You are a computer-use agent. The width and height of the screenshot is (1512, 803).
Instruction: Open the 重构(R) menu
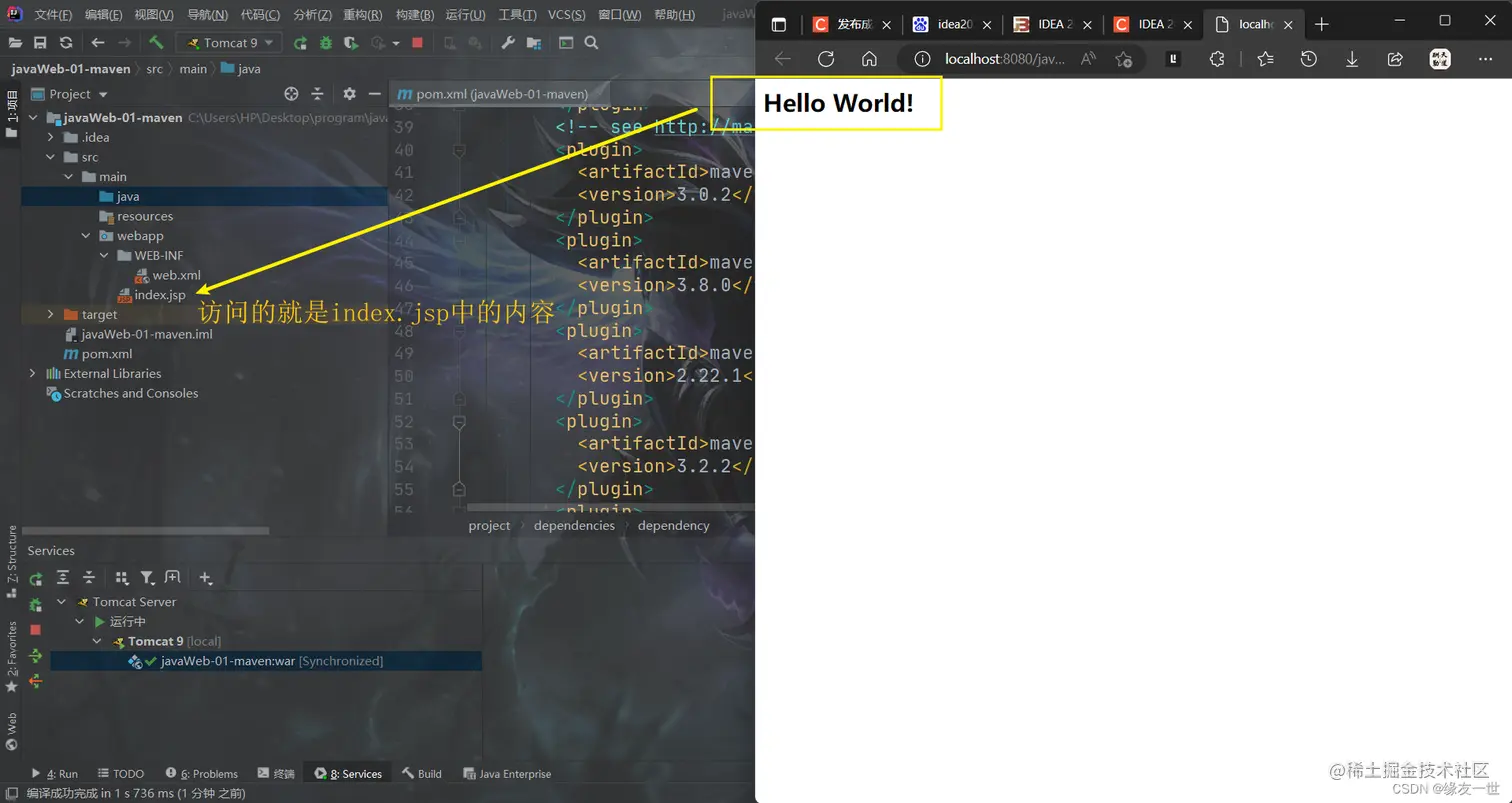[362, 15]
